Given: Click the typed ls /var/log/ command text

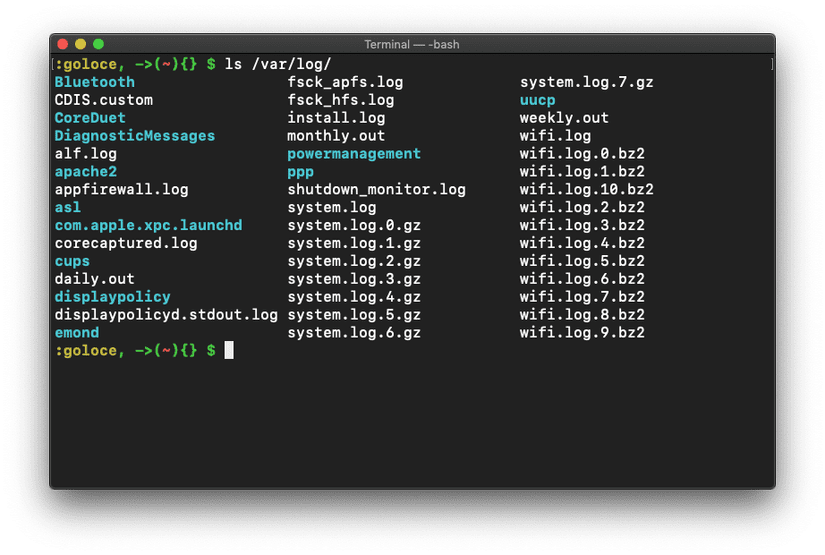Looking at the screenshot, I should pyautogui.click(x=278, y=64).
